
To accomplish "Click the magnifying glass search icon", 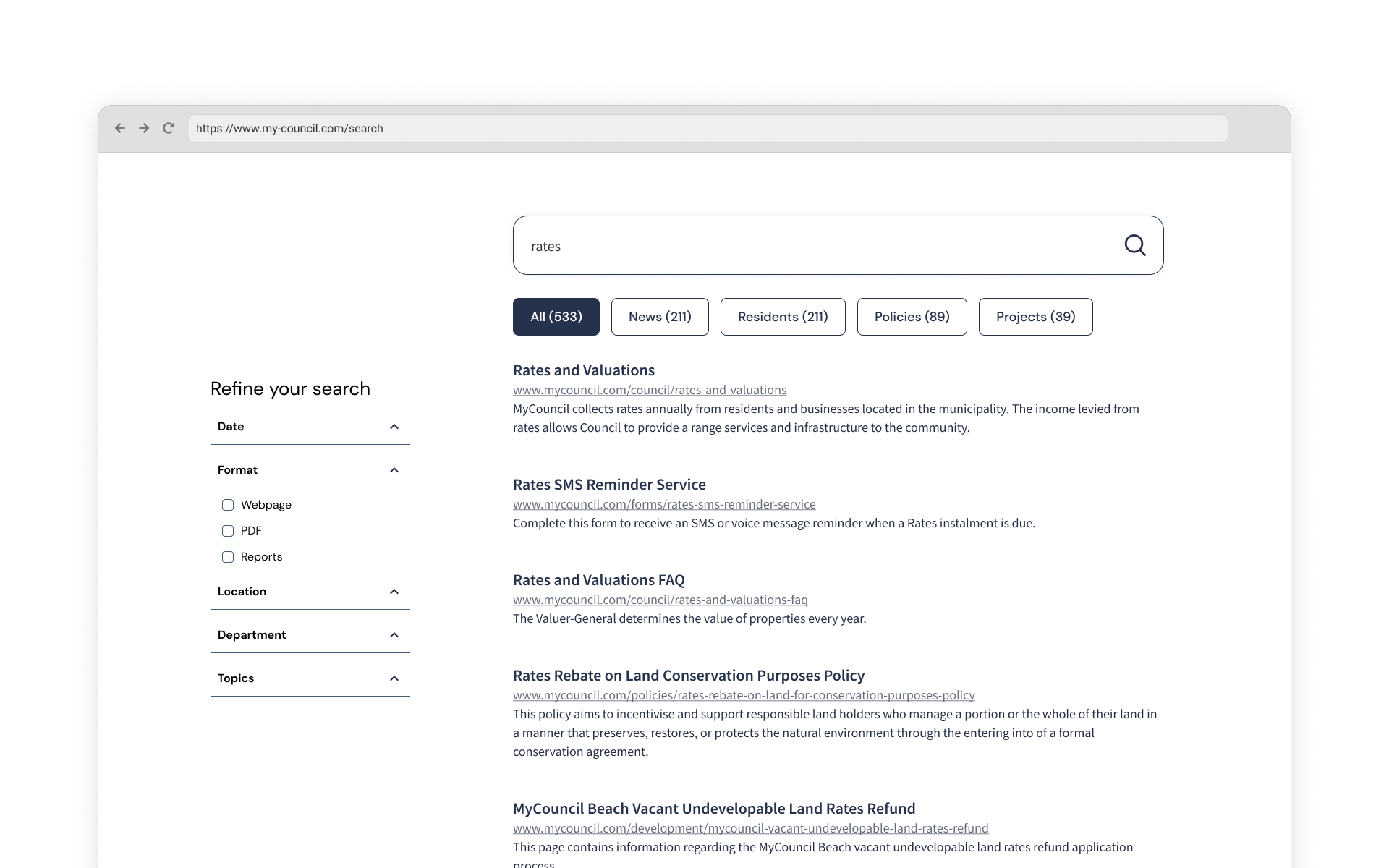I will pos(1134,245).
